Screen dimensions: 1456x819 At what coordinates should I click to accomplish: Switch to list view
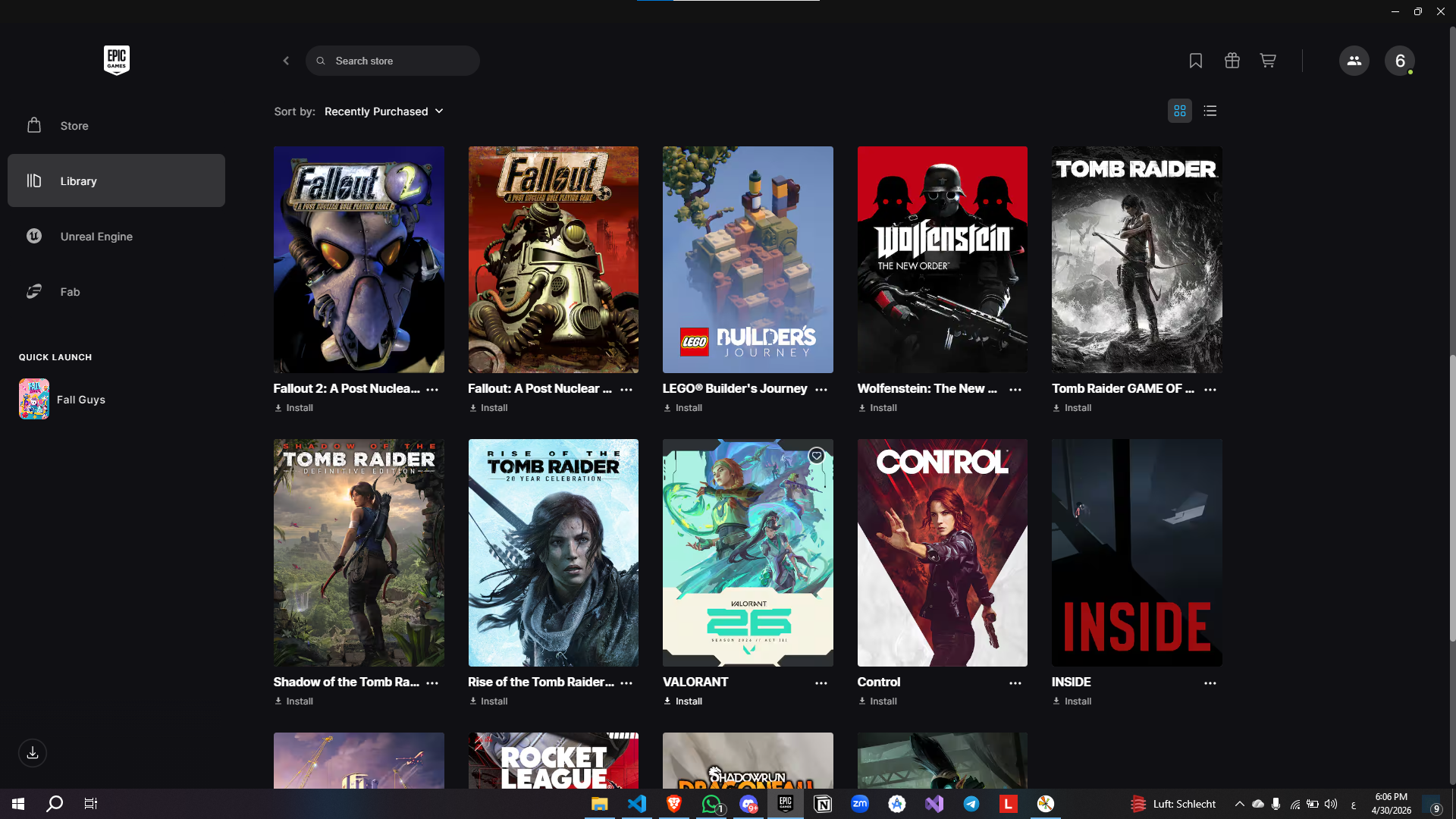1210,111
